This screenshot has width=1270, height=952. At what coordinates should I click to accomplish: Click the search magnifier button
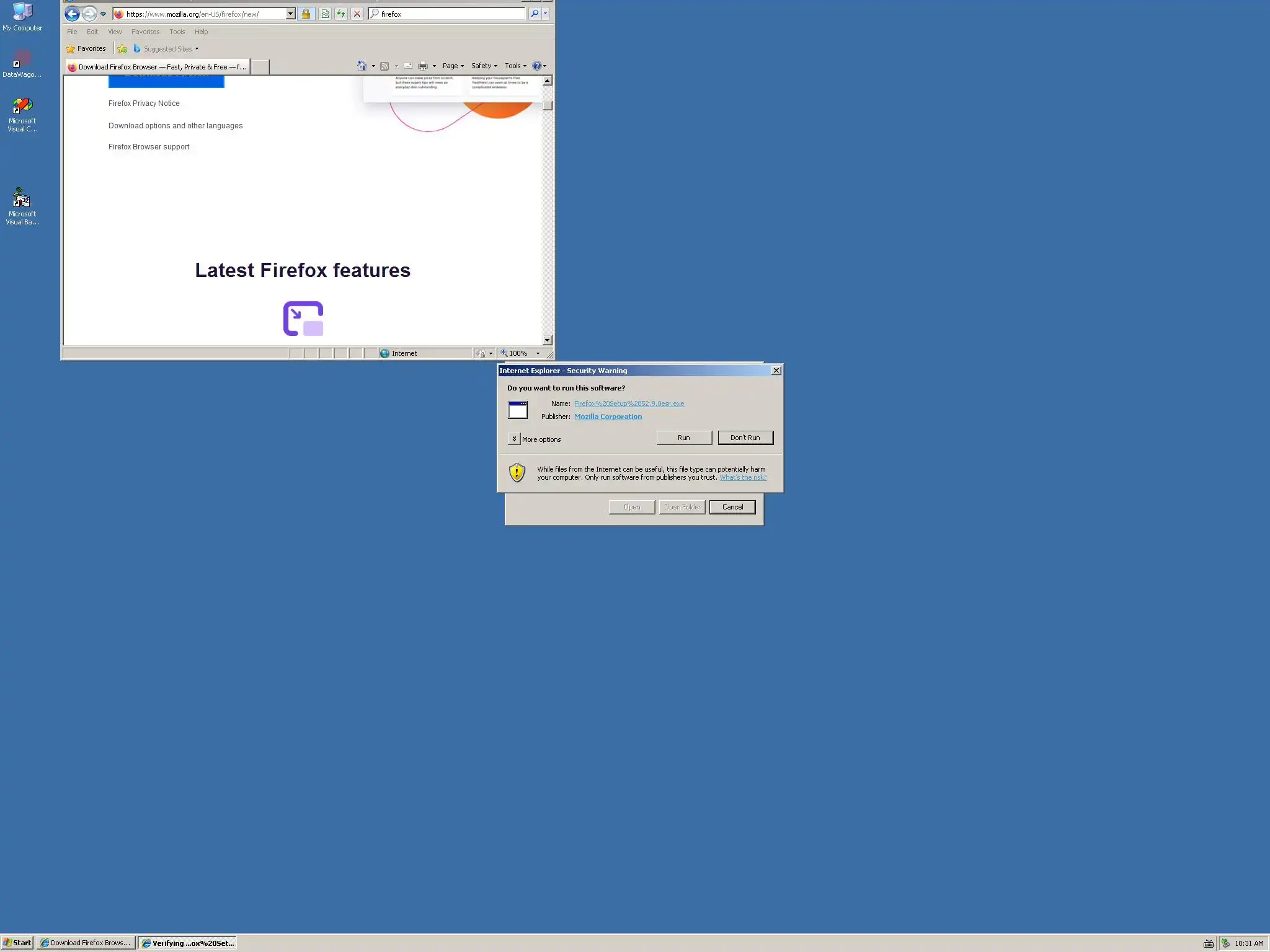[535, 14]
